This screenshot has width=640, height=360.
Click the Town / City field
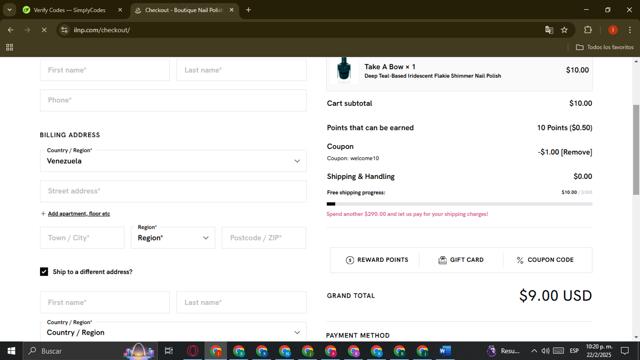click(x=82, y=238)
